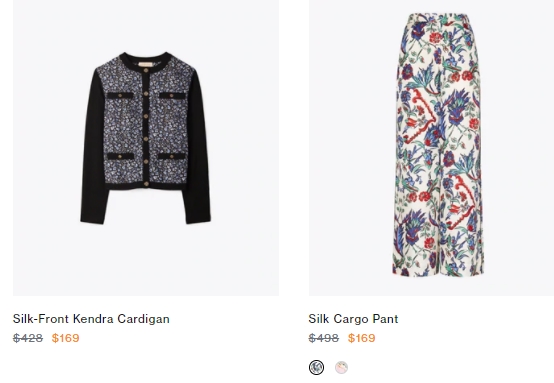Click the cardigan product photo

pyautogui.click(x=146, y=148)
